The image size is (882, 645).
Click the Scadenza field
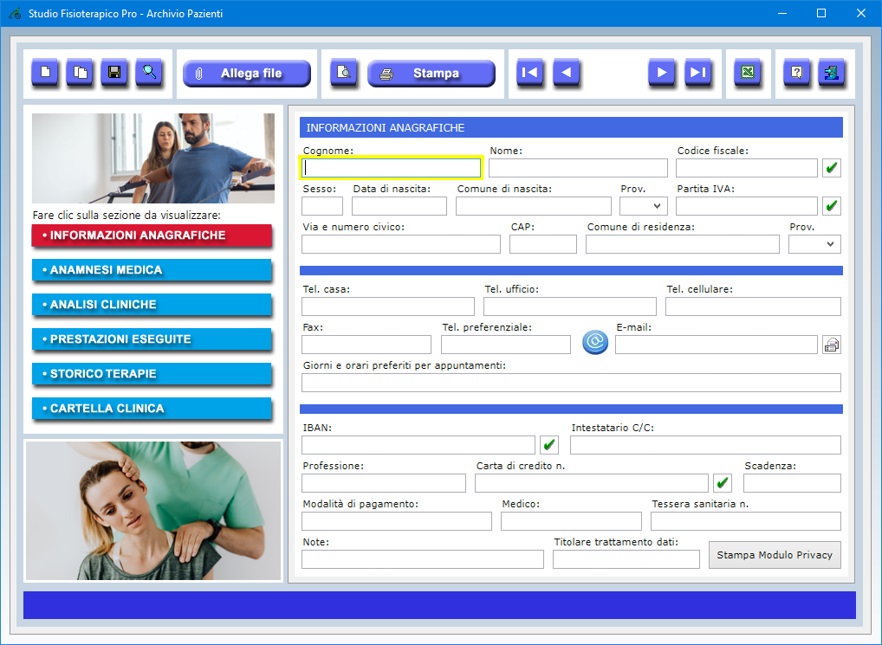pyautogui.click(x=792, y=483)
